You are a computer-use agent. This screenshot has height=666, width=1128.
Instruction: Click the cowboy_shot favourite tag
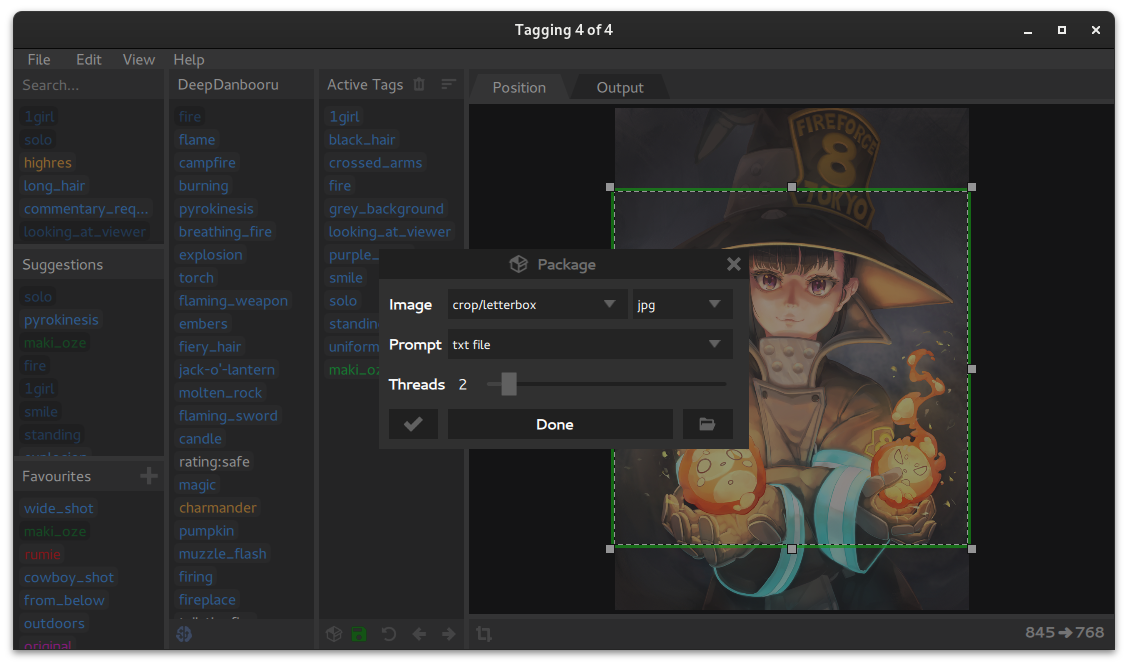pos(68,577)
